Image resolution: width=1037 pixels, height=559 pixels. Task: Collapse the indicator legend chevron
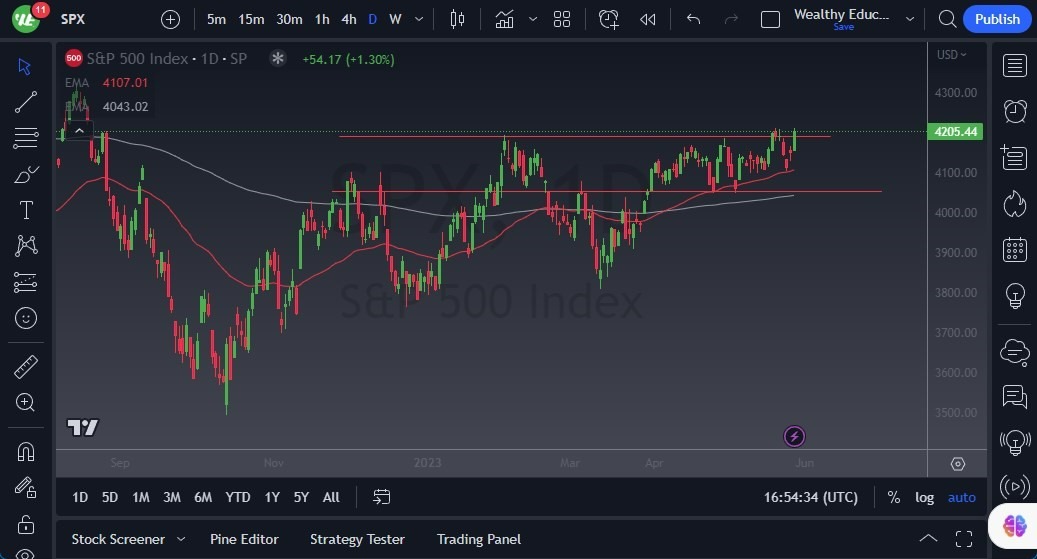pyautogui.click(x=79, y=130)
